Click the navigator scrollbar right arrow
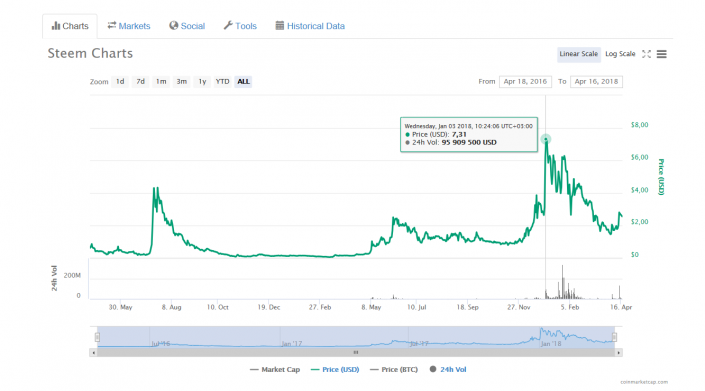705x391 pixels. (619, 353)
